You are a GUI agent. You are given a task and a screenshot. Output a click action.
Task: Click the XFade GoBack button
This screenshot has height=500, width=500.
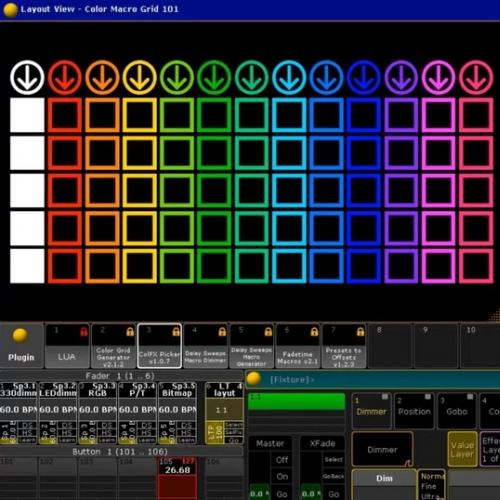pyautogui.click(x=333, y=476)
